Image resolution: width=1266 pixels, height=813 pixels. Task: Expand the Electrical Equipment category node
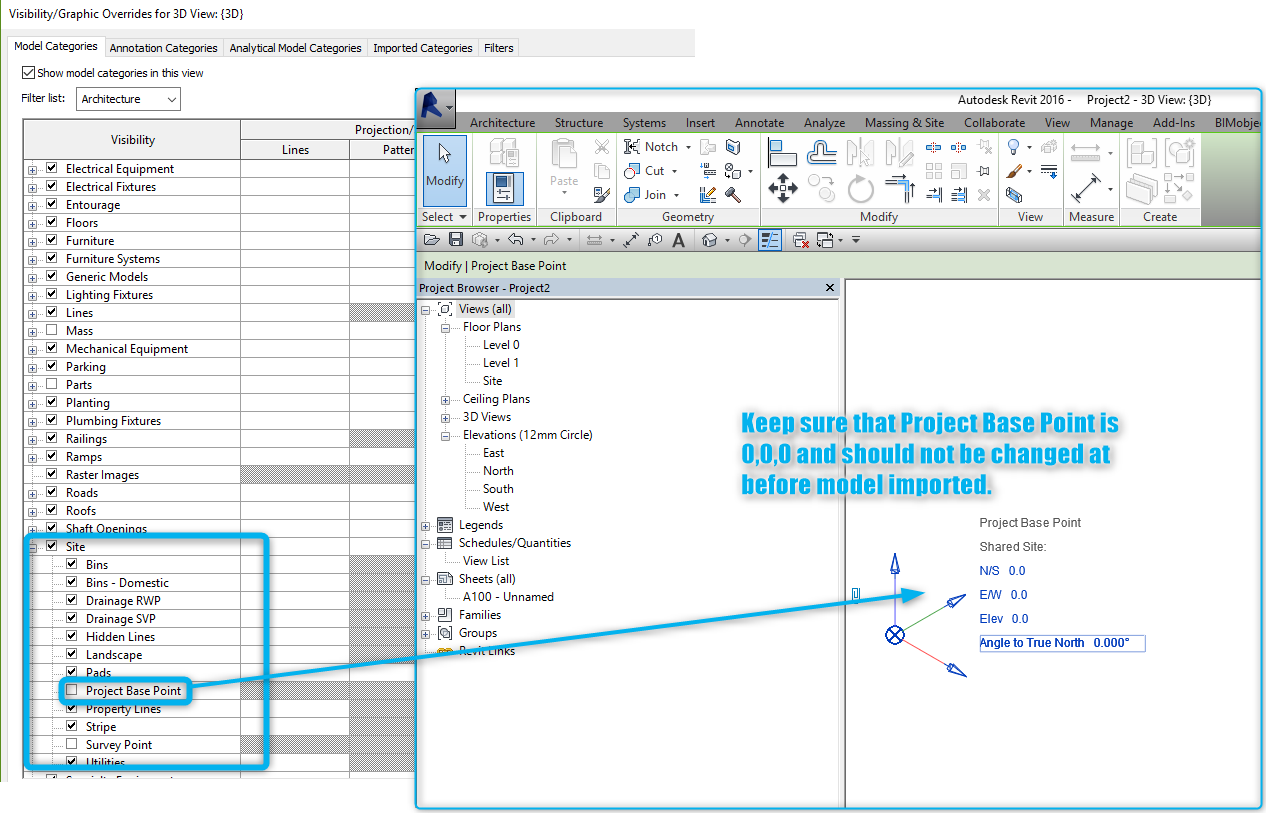pyautogui.click(x=33, y=169)
